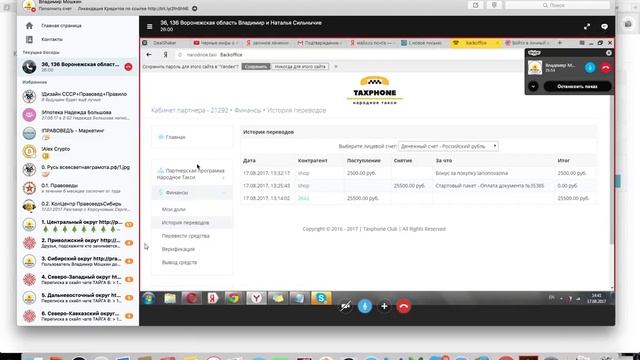
Task: Open the chat bubble icon in call header
Action: pyautogui.click(x=604, y=27)
